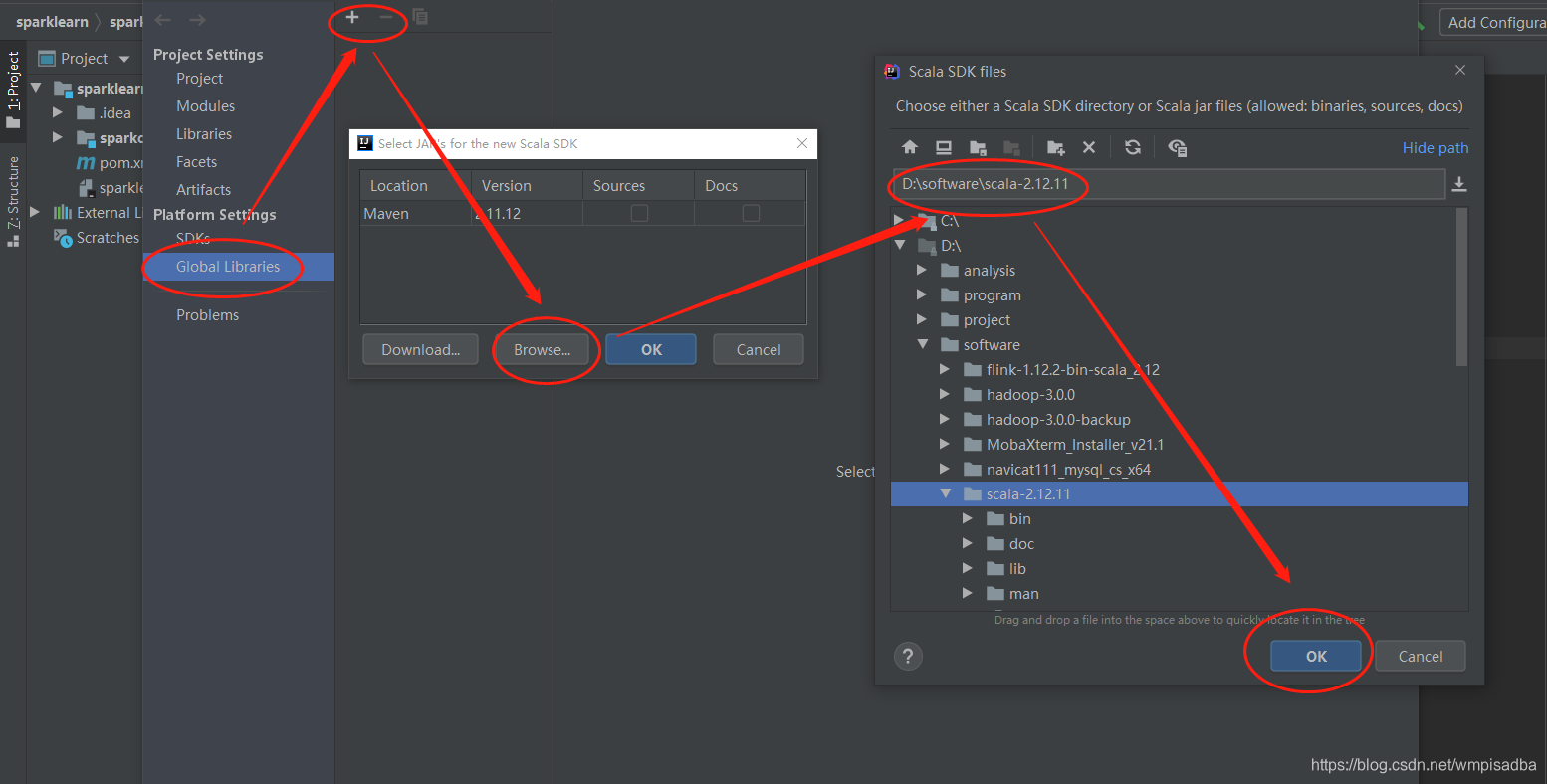The height and width of the screenshot is (784, 1547).
Task: Expand the .idea folder in project tree
Action: (58, 112)
